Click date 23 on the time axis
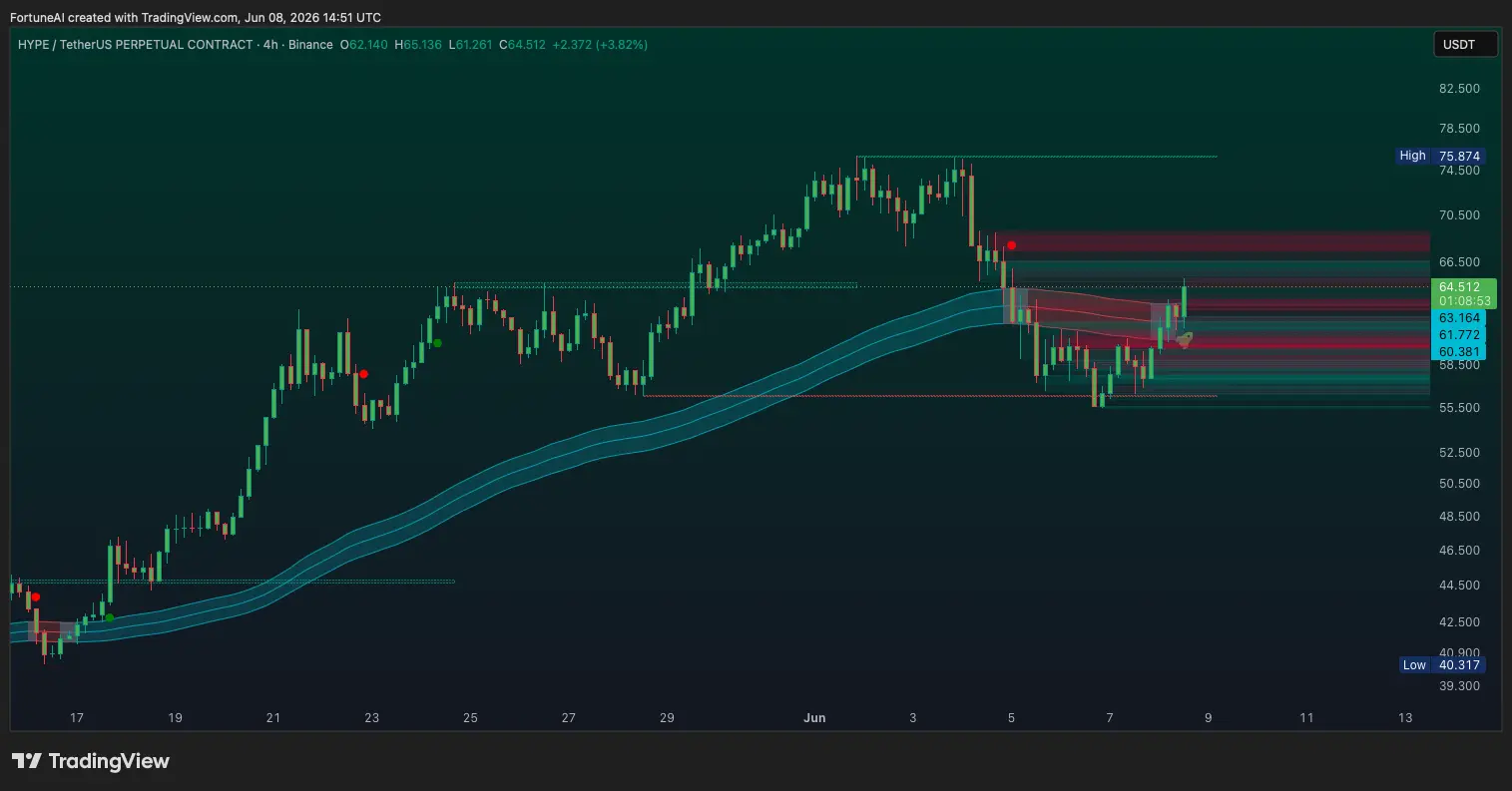This screenshot has height=791, width=1512. [371, 718]
